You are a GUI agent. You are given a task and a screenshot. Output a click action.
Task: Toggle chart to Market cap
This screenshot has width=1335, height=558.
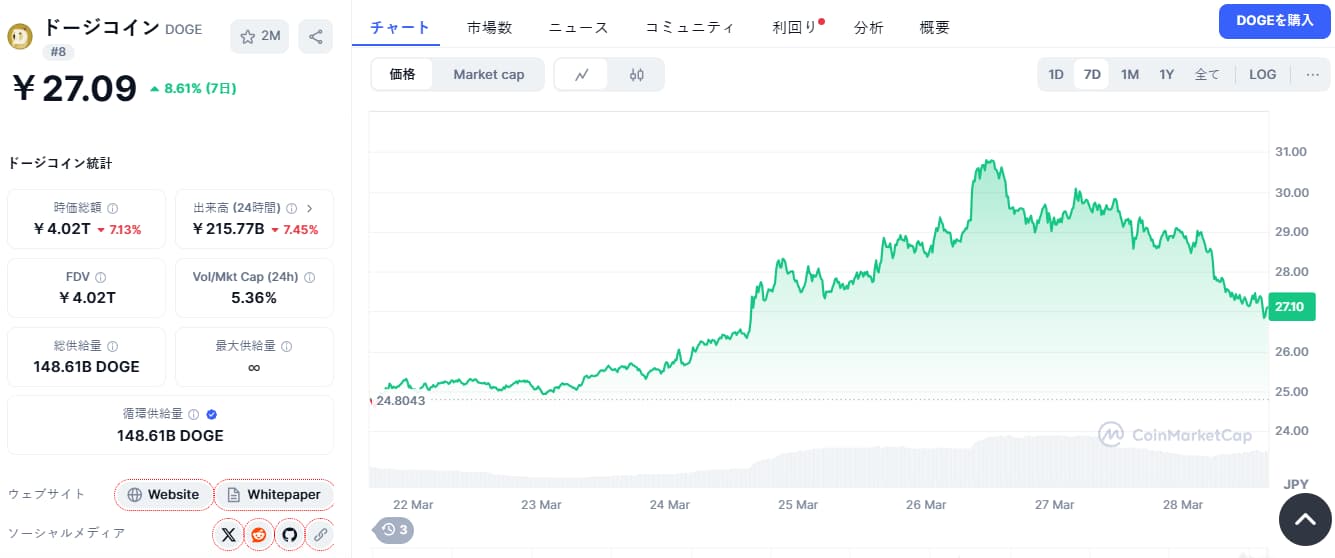point(488,75)
